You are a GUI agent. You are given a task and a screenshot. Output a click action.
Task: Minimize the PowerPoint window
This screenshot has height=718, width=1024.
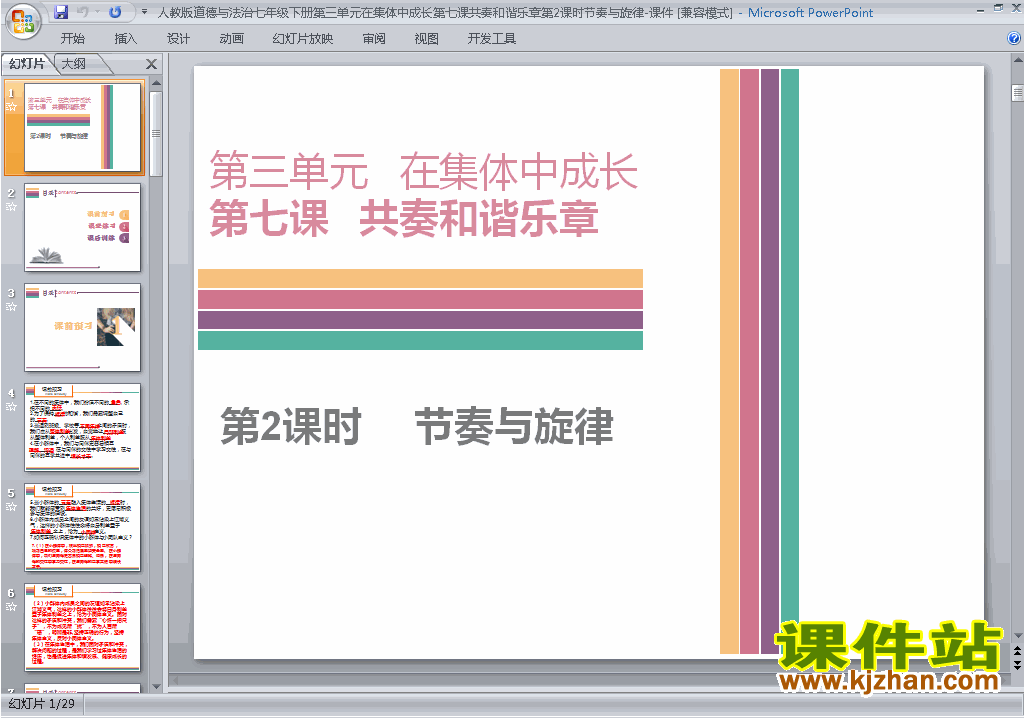pos(981,10)
